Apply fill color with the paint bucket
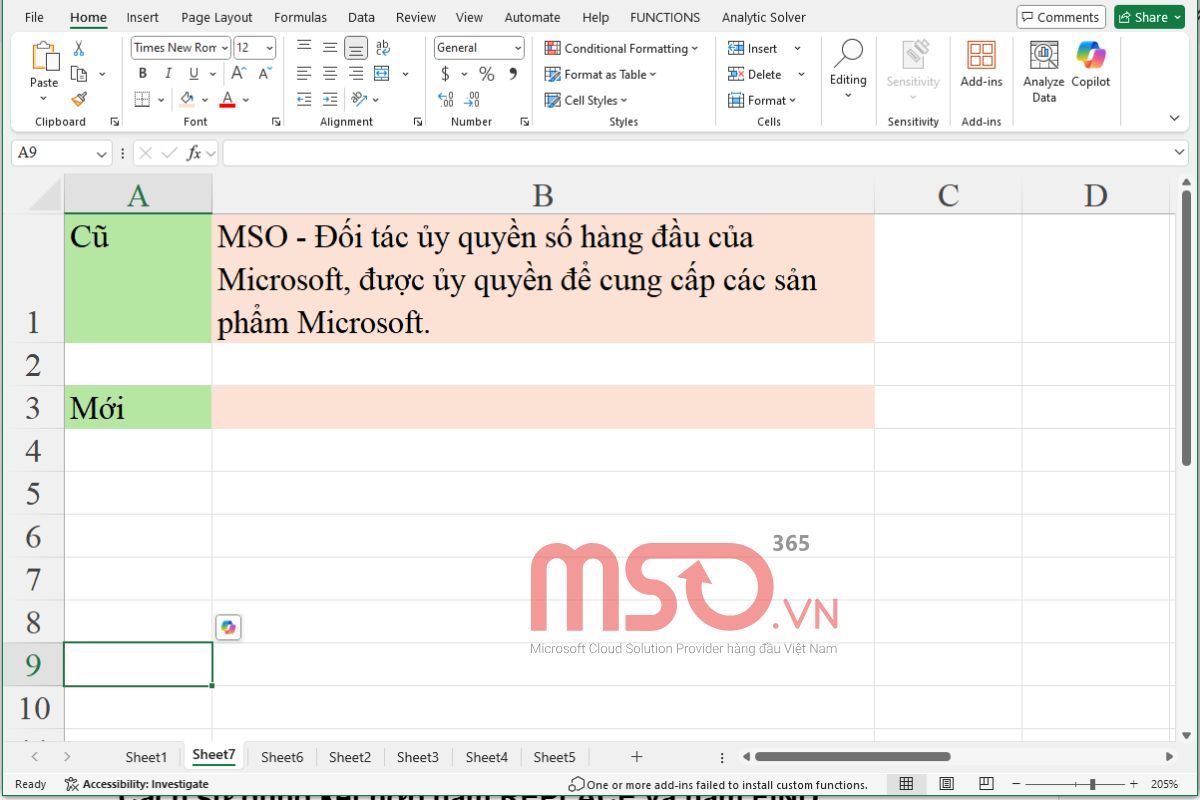This screenshot has height=800, width=1200. 187,99
